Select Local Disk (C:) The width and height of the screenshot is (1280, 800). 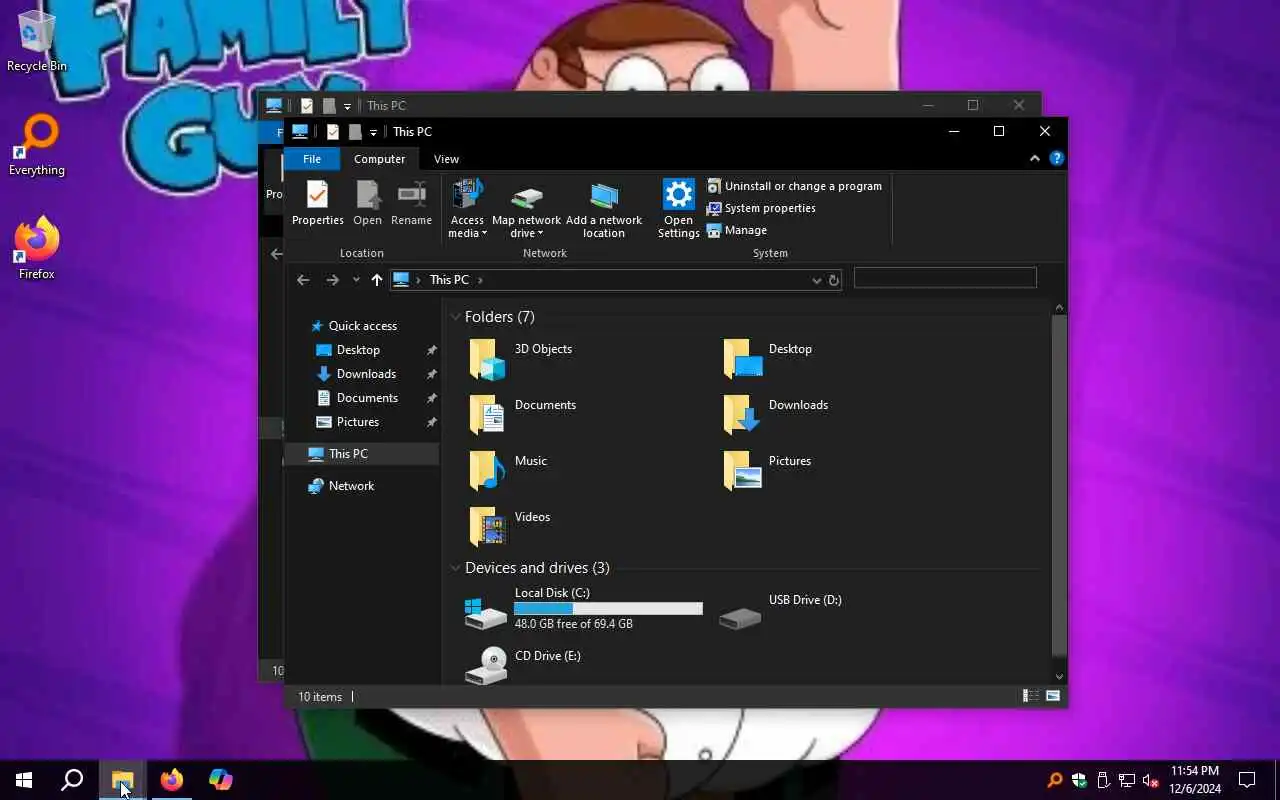[x=585, y=609]
